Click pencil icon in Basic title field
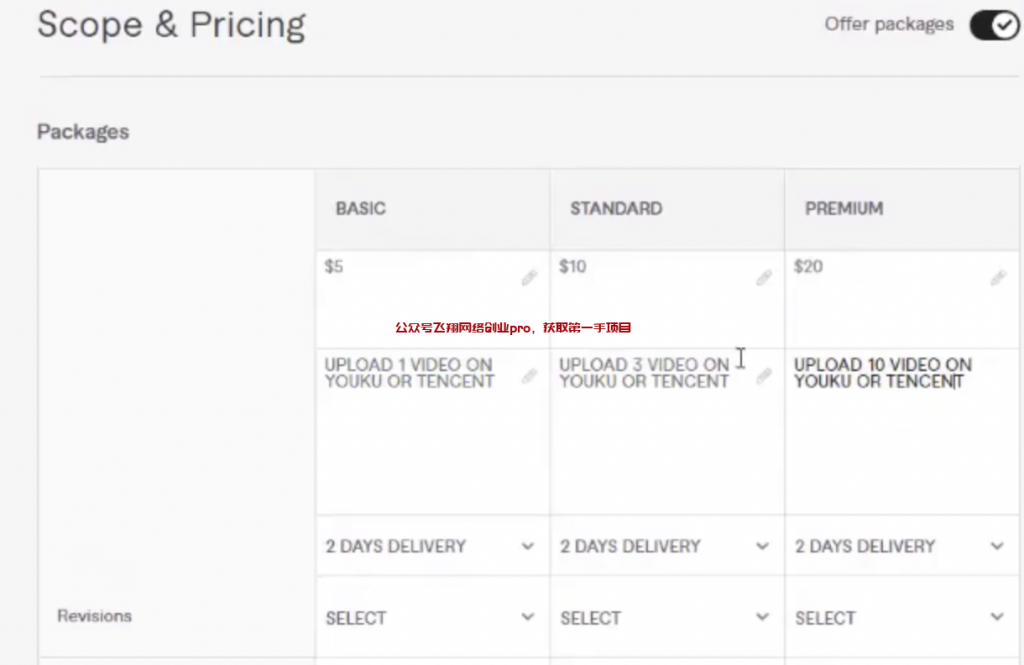This screenshot has height=665, width=1024. click(529, 278)
